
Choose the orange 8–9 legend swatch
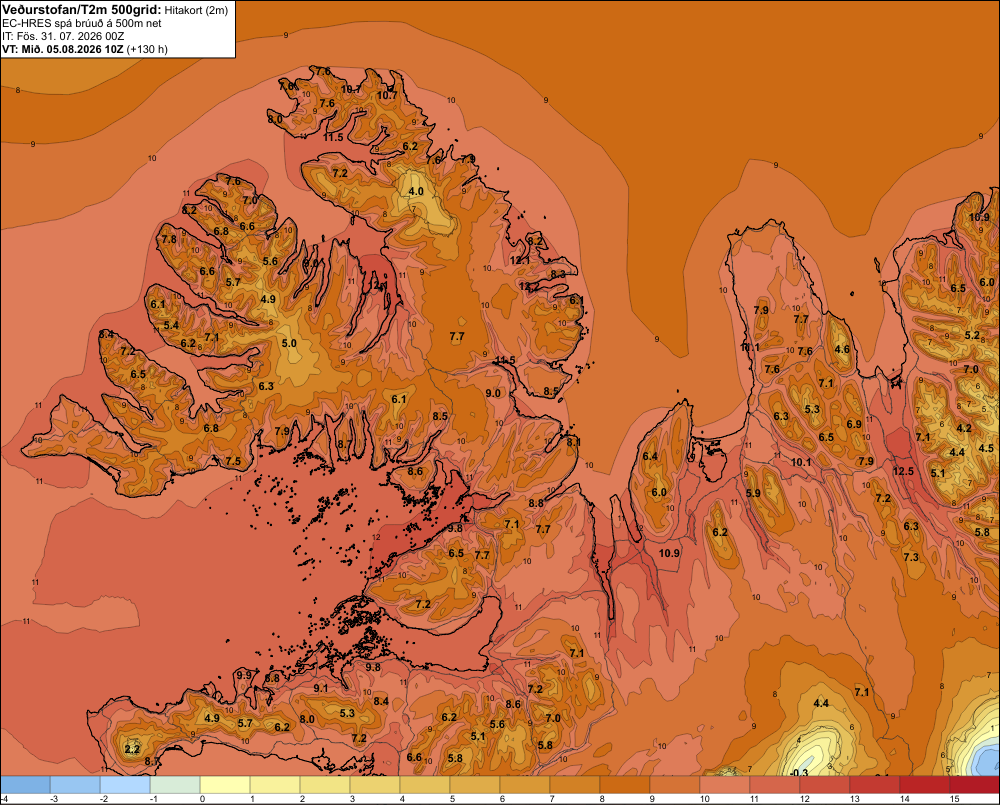625,785
